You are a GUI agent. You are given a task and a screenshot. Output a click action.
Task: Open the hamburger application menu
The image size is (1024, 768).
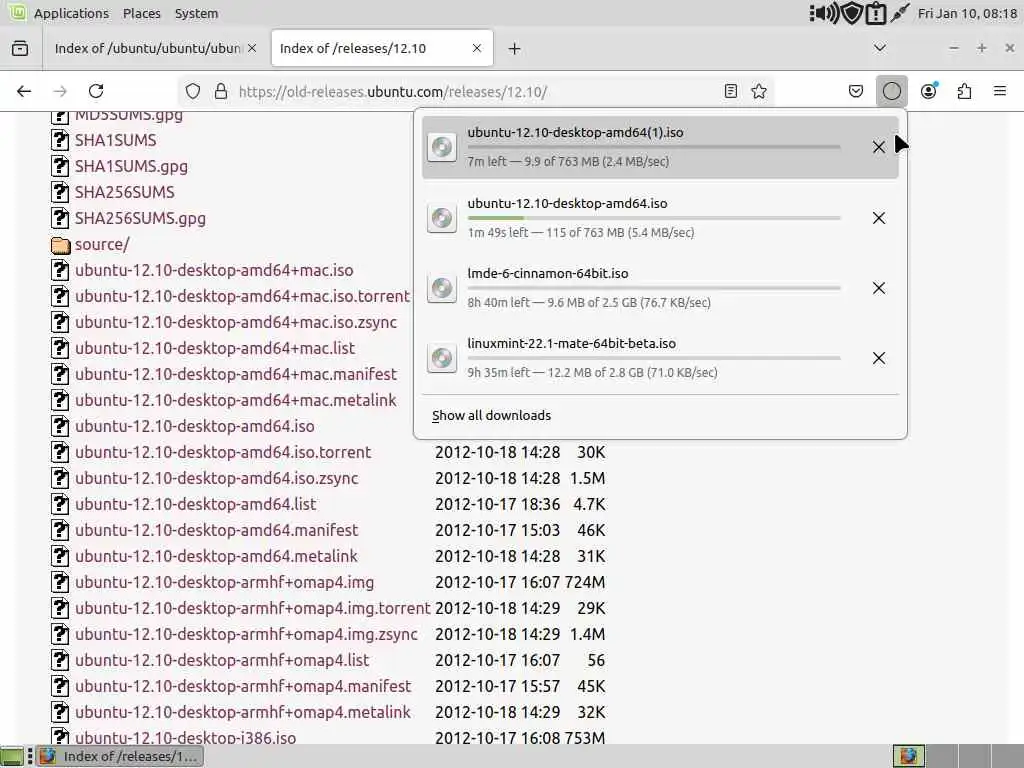(1000, 91)
